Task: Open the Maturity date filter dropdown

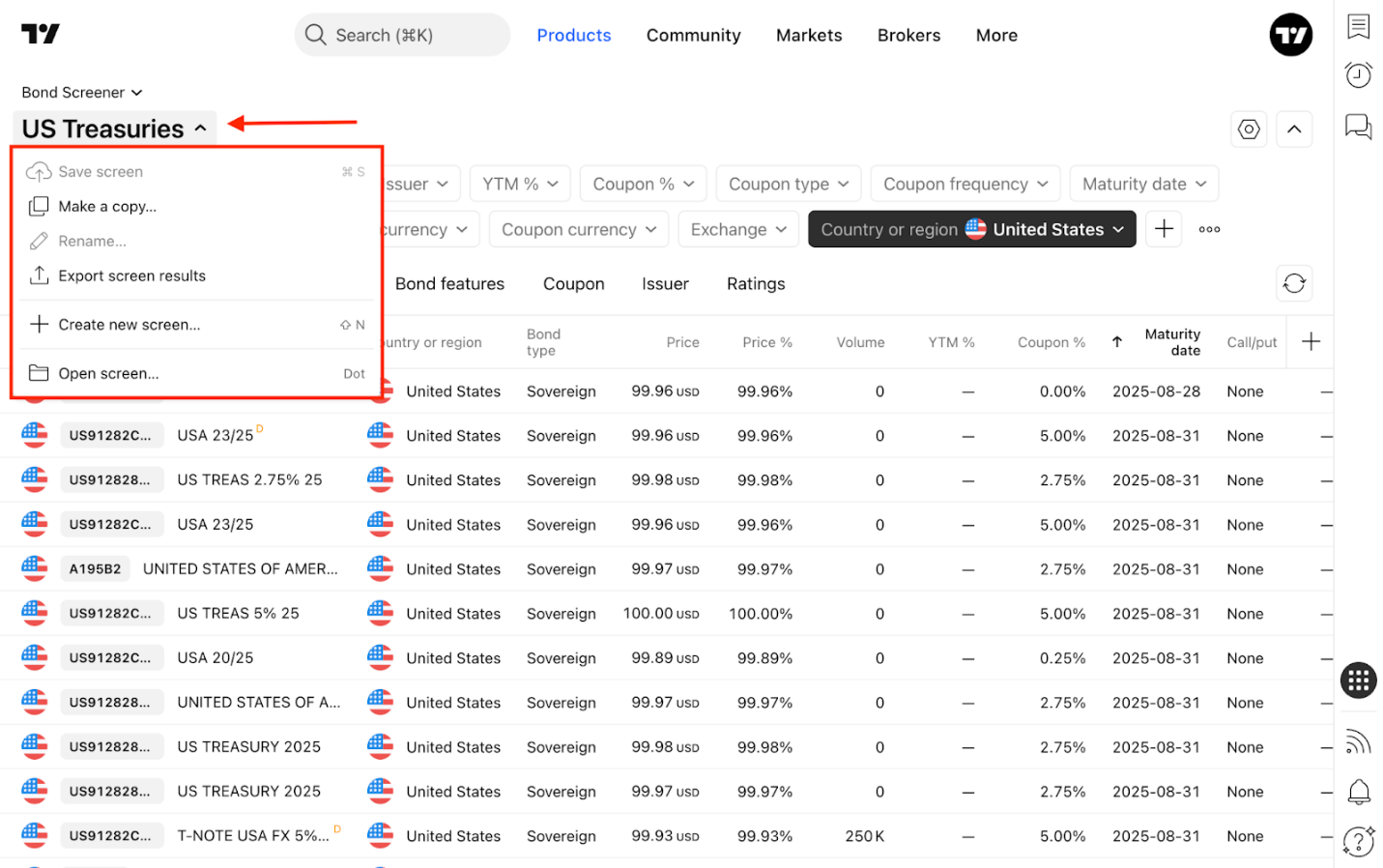Action: click(1144, 184)
